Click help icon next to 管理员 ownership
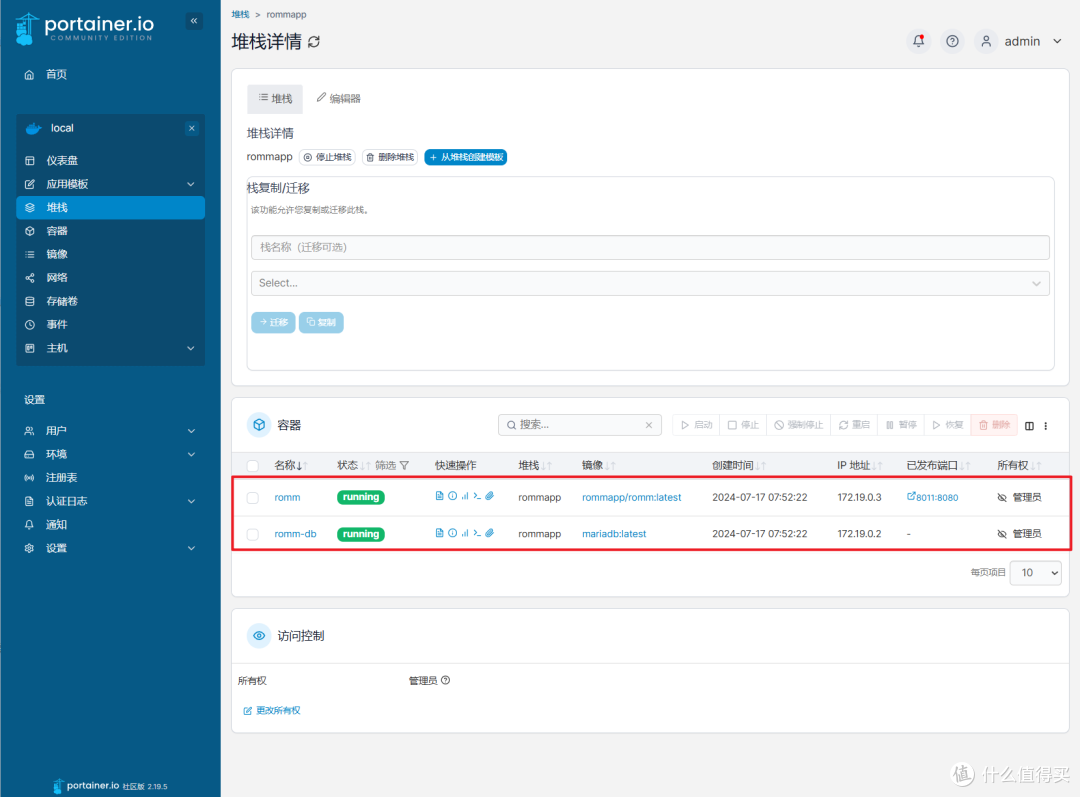1080x797 pixels. (x=446, y=681)
